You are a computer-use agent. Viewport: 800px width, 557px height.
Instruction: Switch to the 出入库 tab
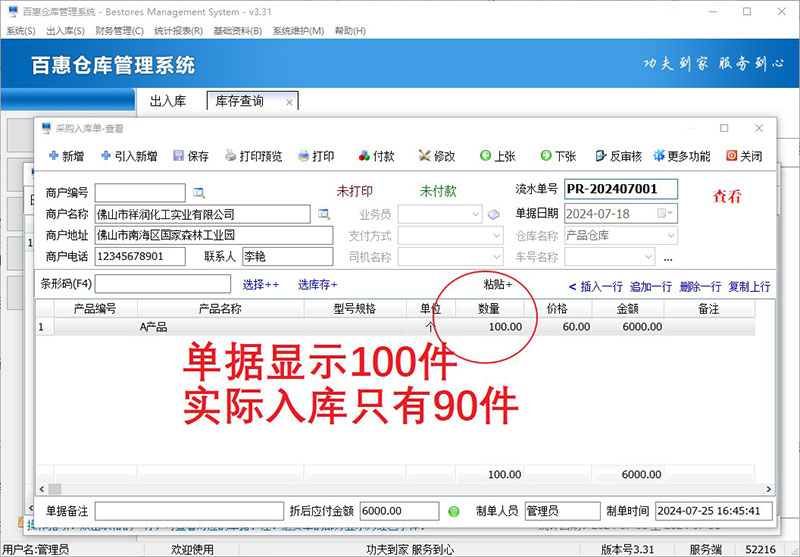168,101
